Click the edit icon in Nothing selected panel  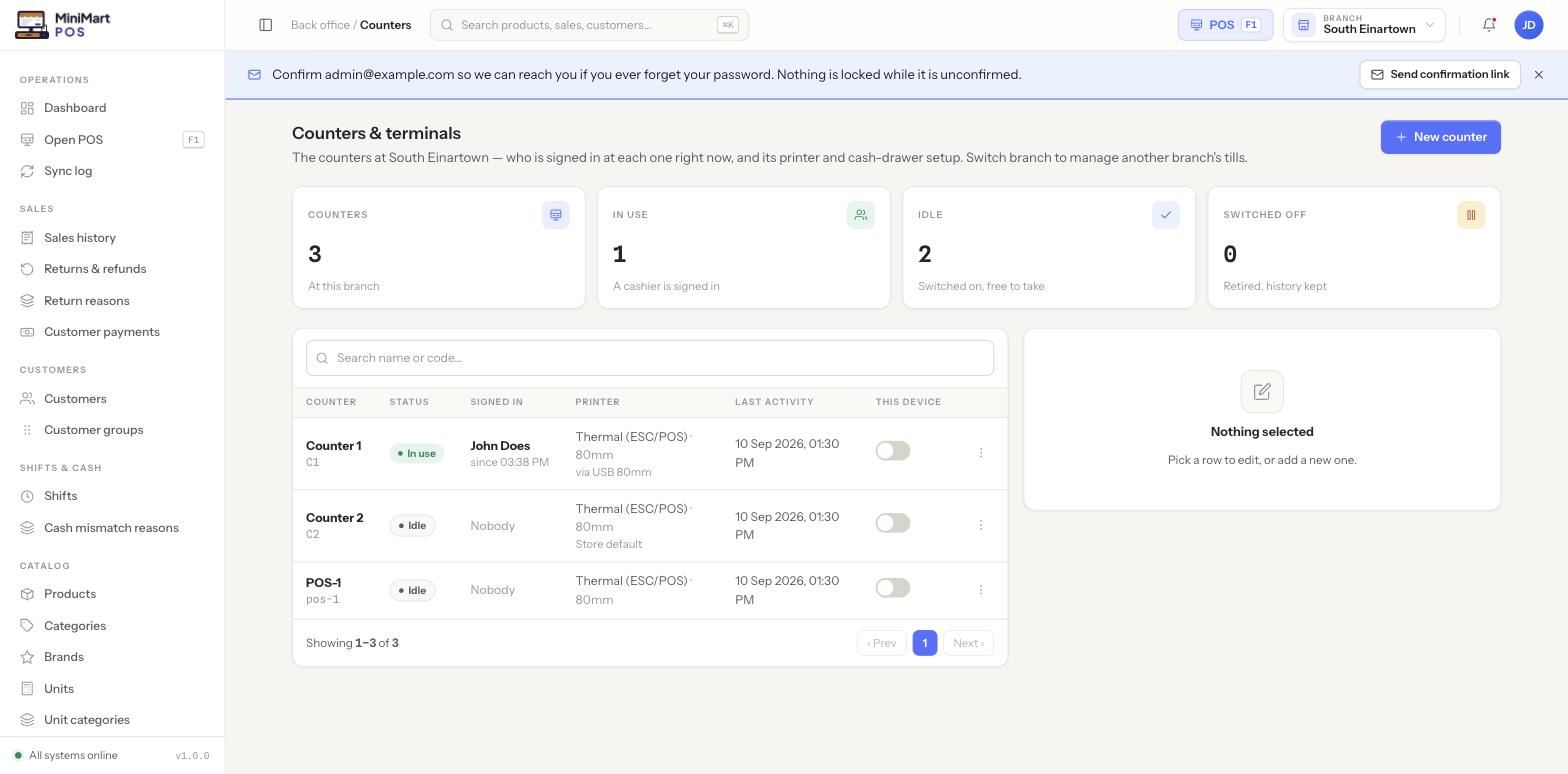point(1262,391)
